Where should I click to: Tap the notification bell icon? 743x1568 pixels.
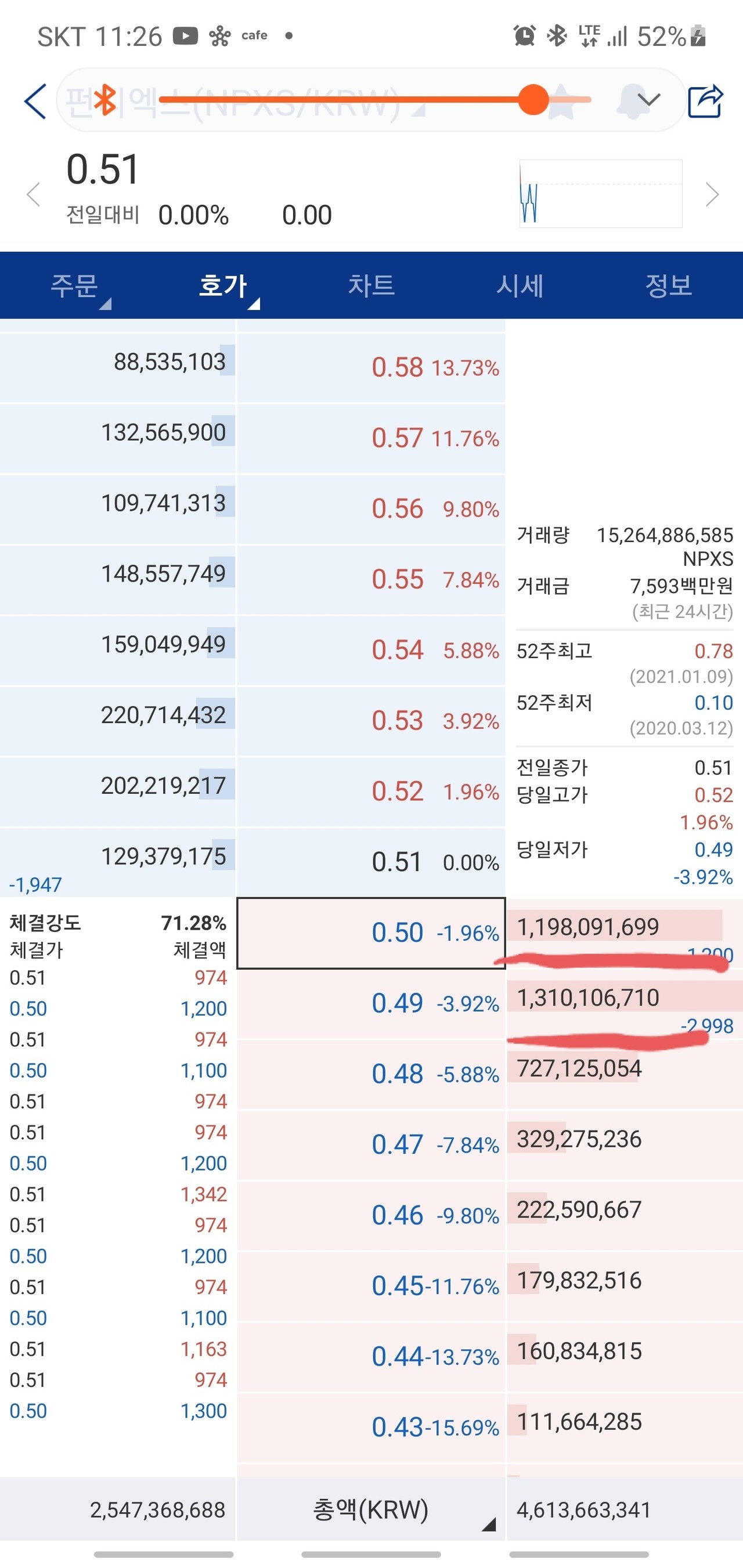633,97
